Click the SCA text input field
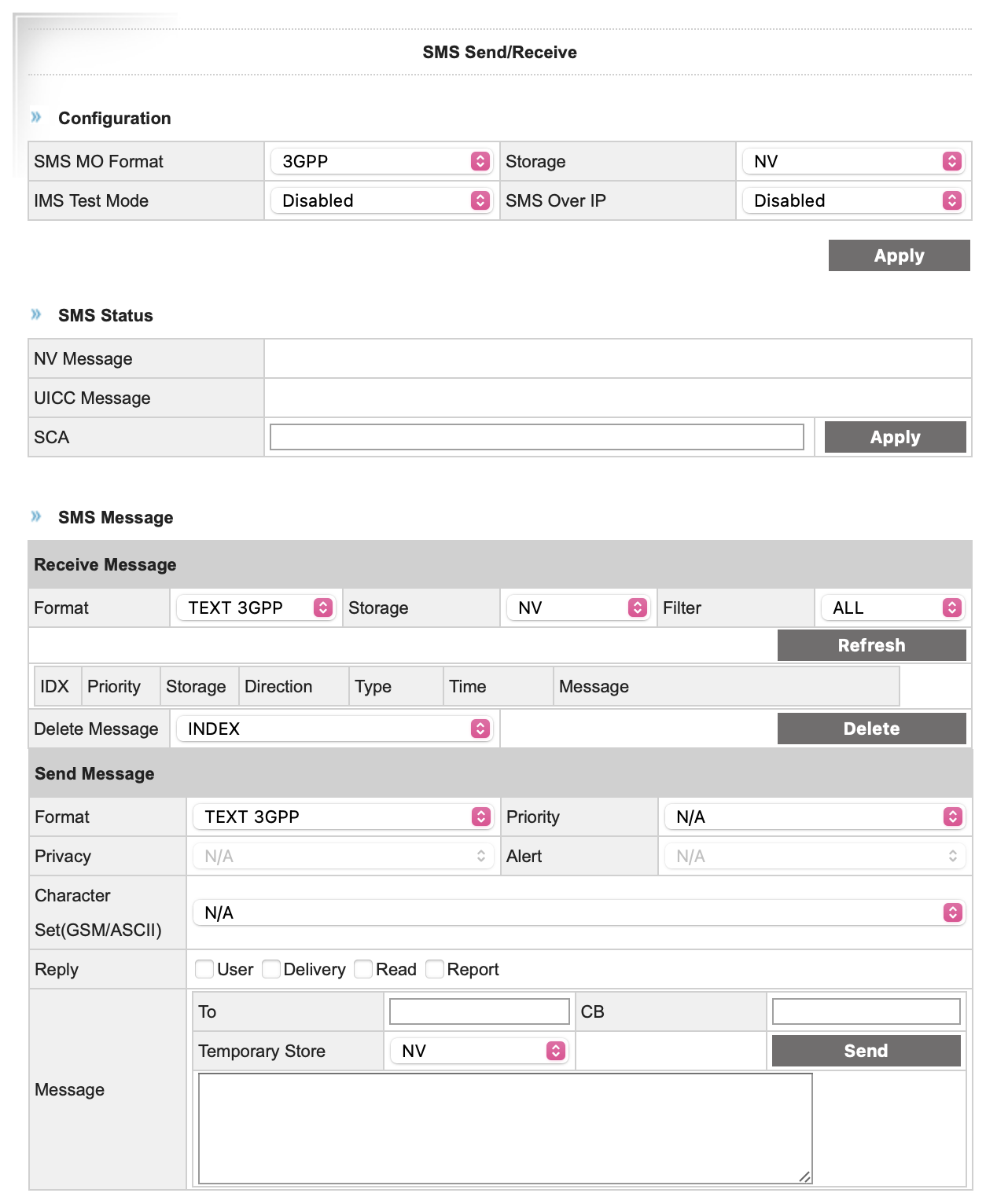 point(536,437)
